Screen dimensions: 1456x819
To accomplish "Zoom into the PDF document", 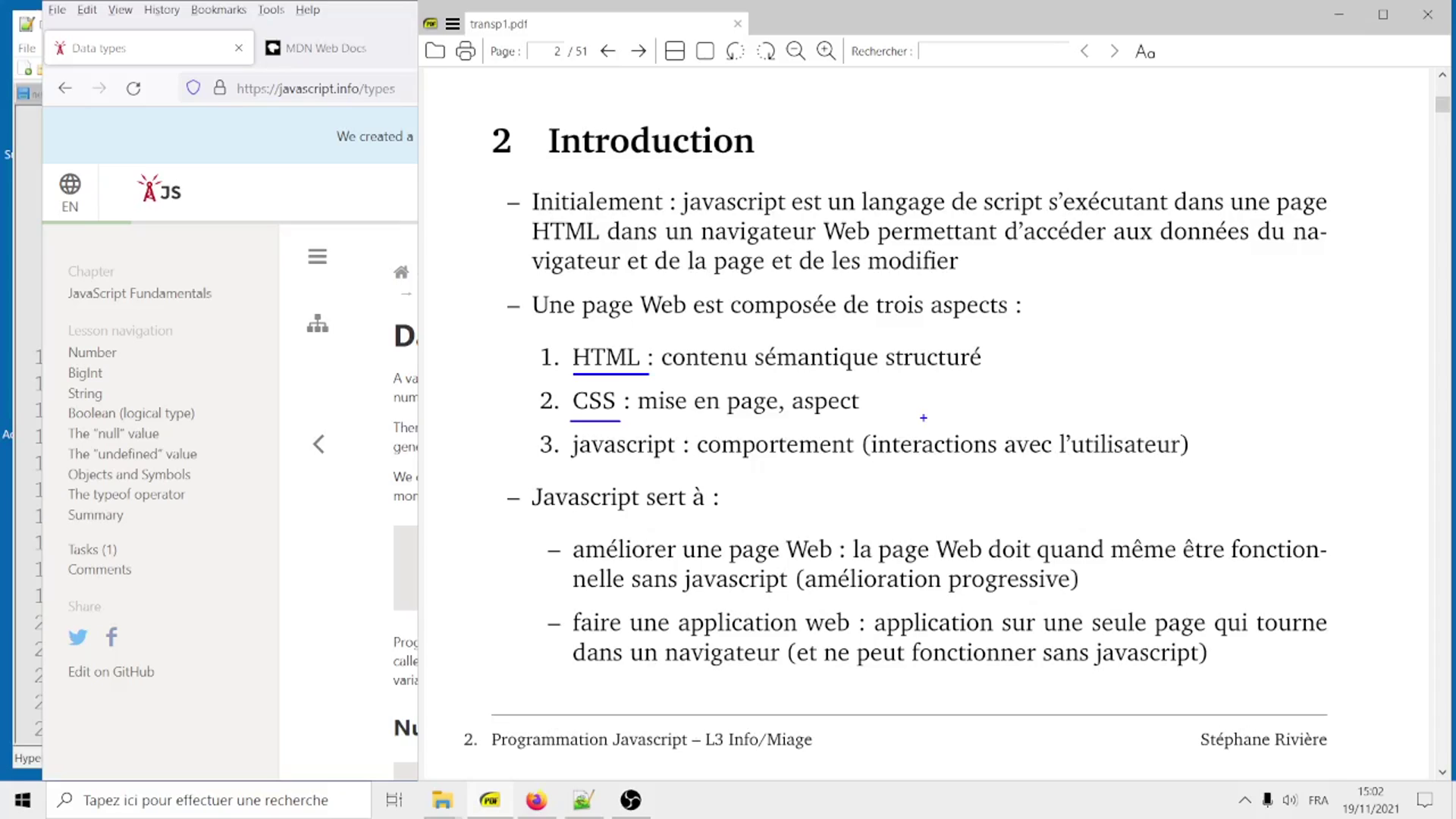I will point(826,51).
